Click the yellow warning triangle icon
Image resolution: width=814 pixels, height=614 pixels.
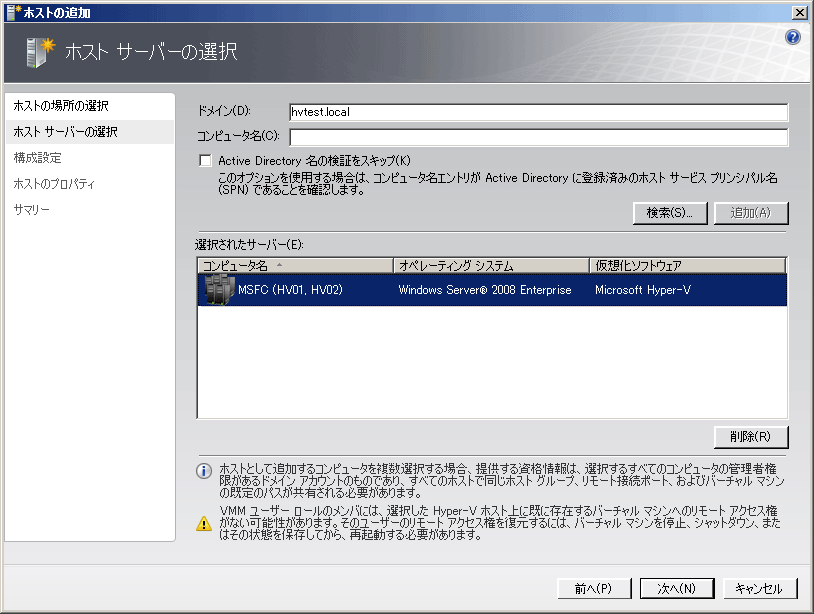(x=204, y=523)
